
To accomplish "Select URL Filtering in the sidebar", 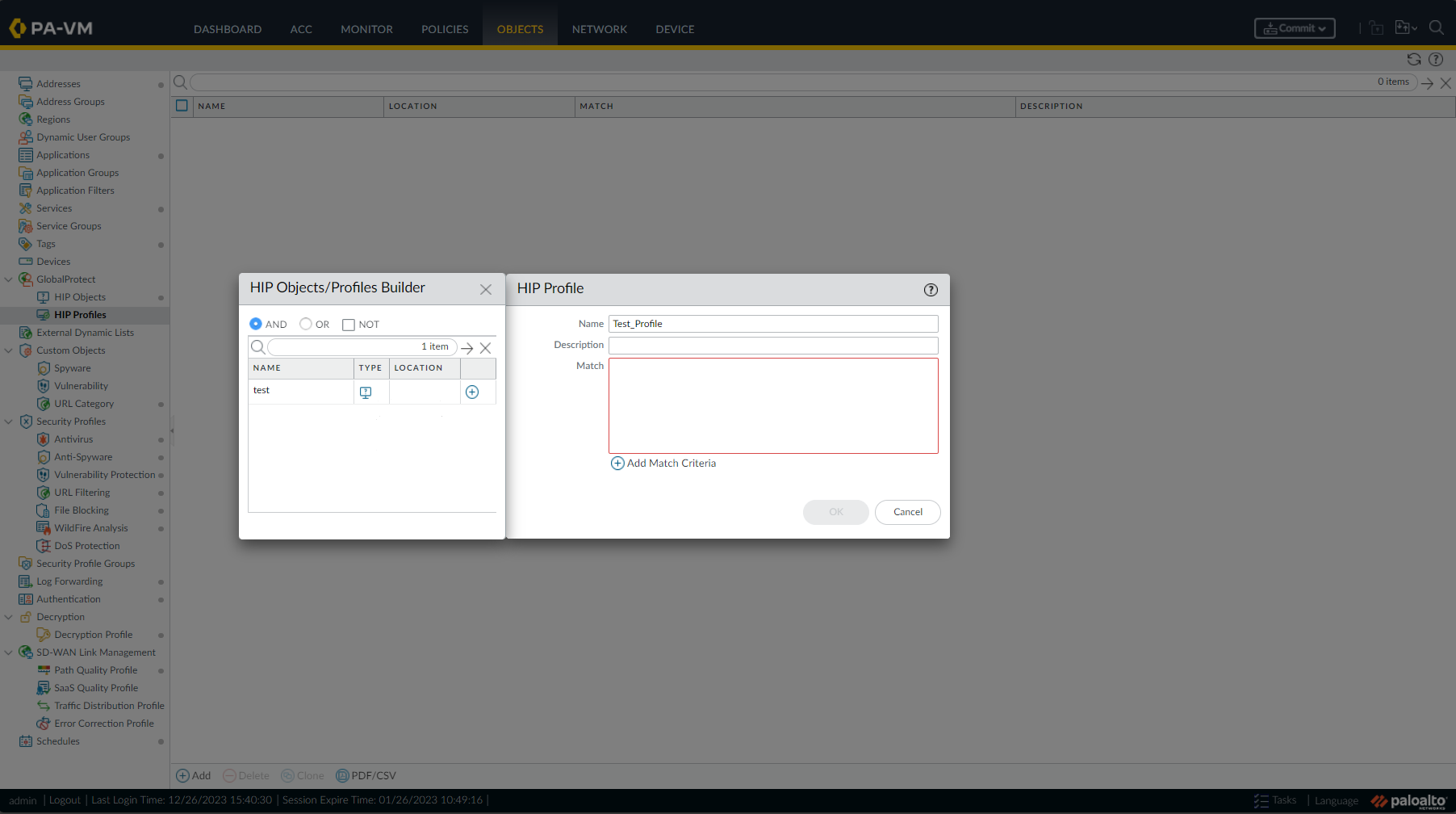I will point(82,493).
